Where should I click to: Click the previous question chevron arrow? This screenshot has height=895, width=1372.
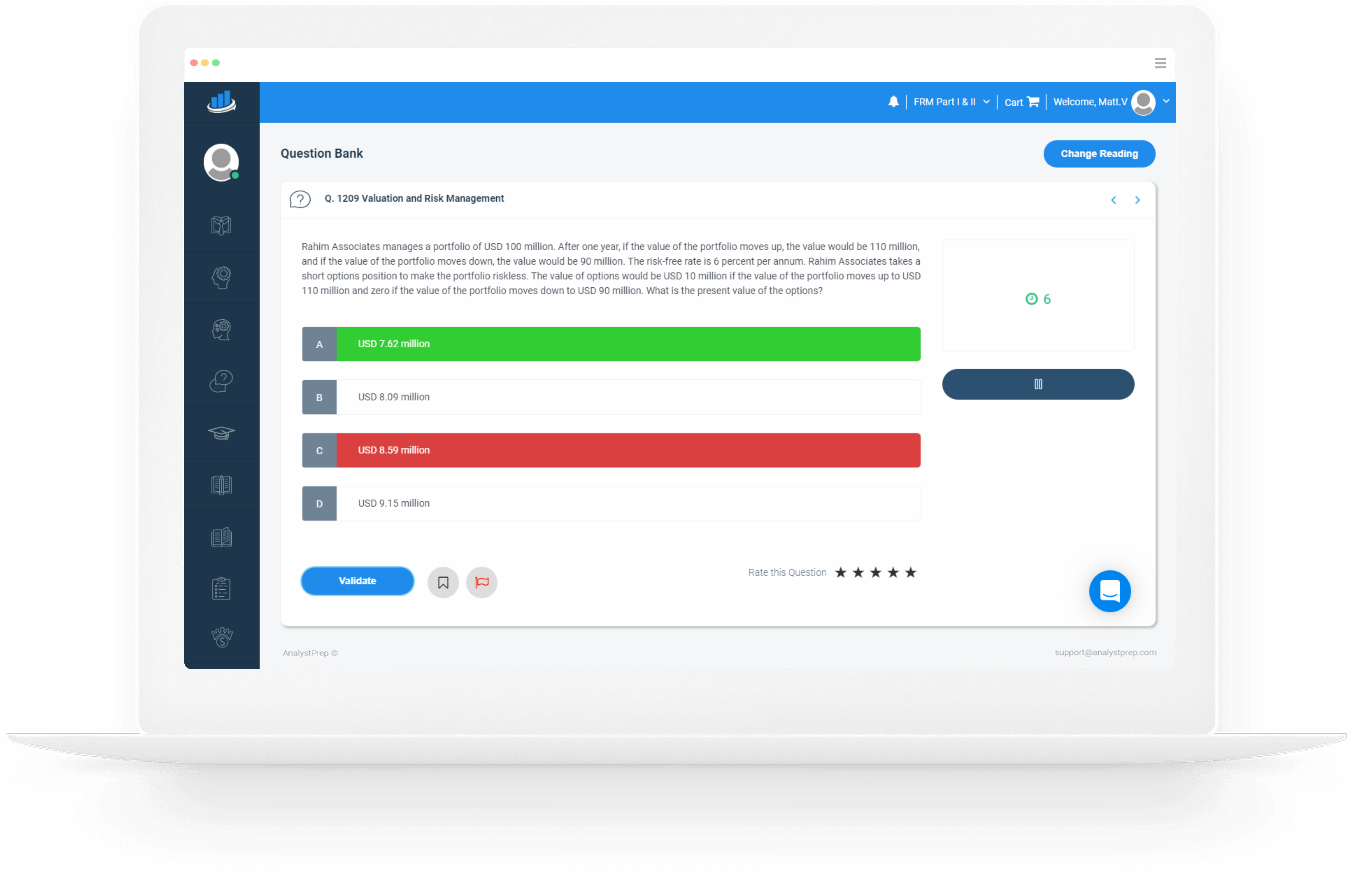(1113, 199)
